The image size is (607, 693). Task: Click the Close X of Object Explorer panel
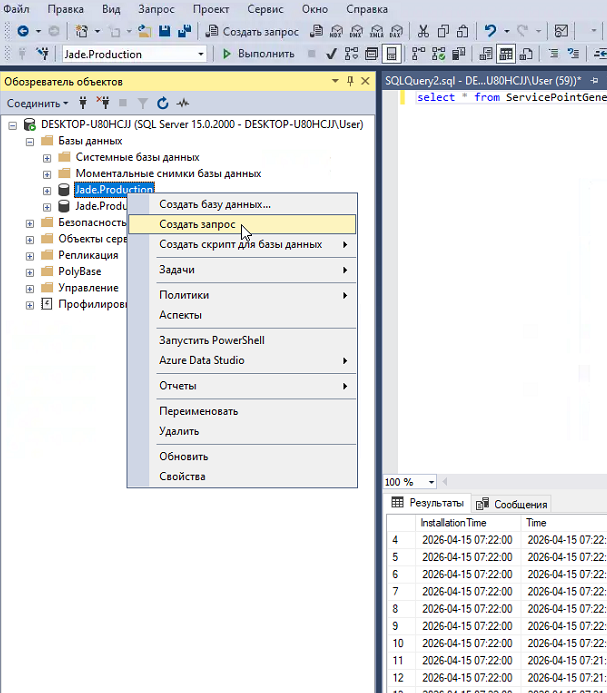pyautogui.click(x=365, y=81)
